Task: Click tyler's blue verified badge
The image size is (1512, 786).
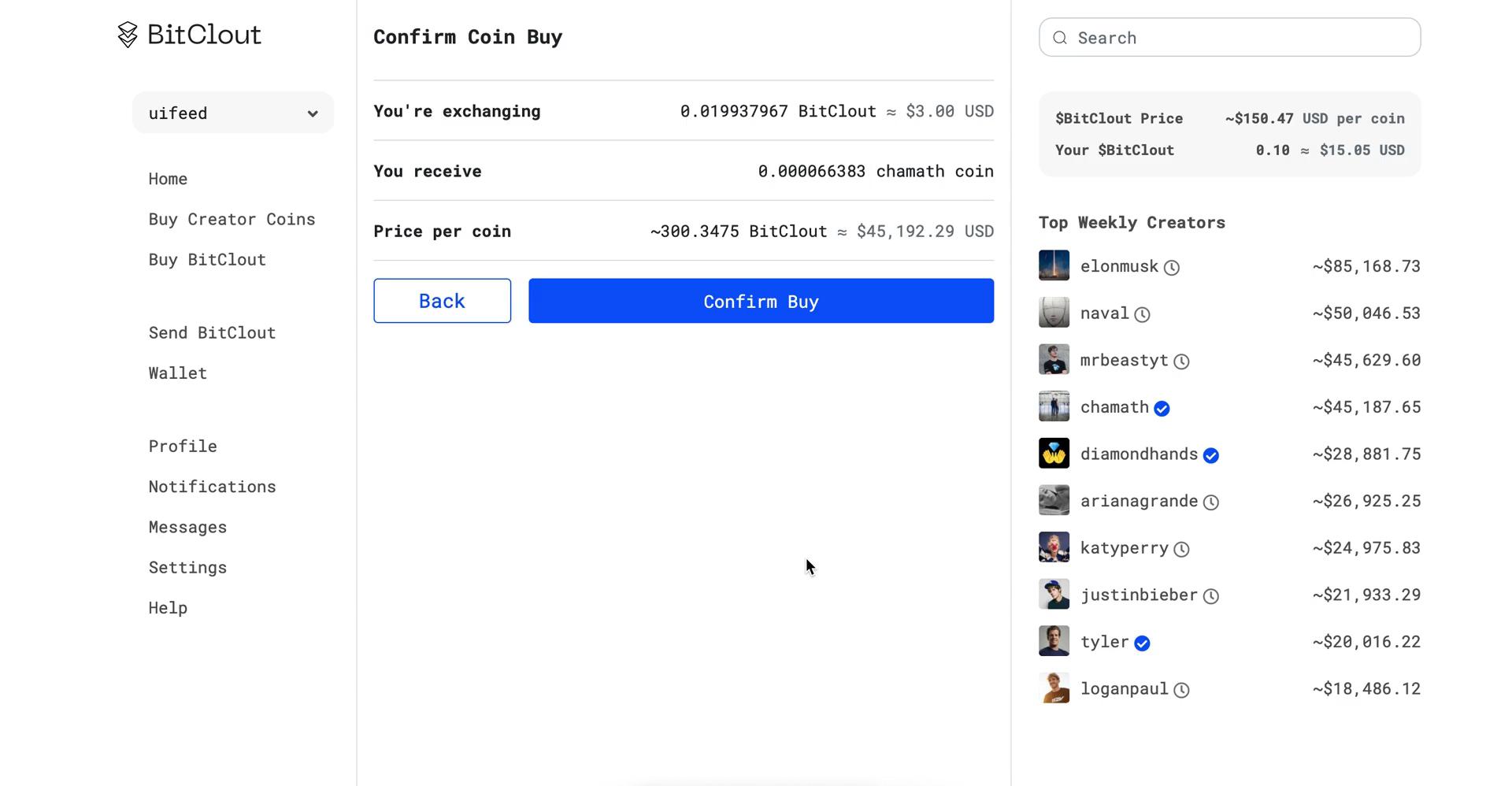Action: (1142, 643)
